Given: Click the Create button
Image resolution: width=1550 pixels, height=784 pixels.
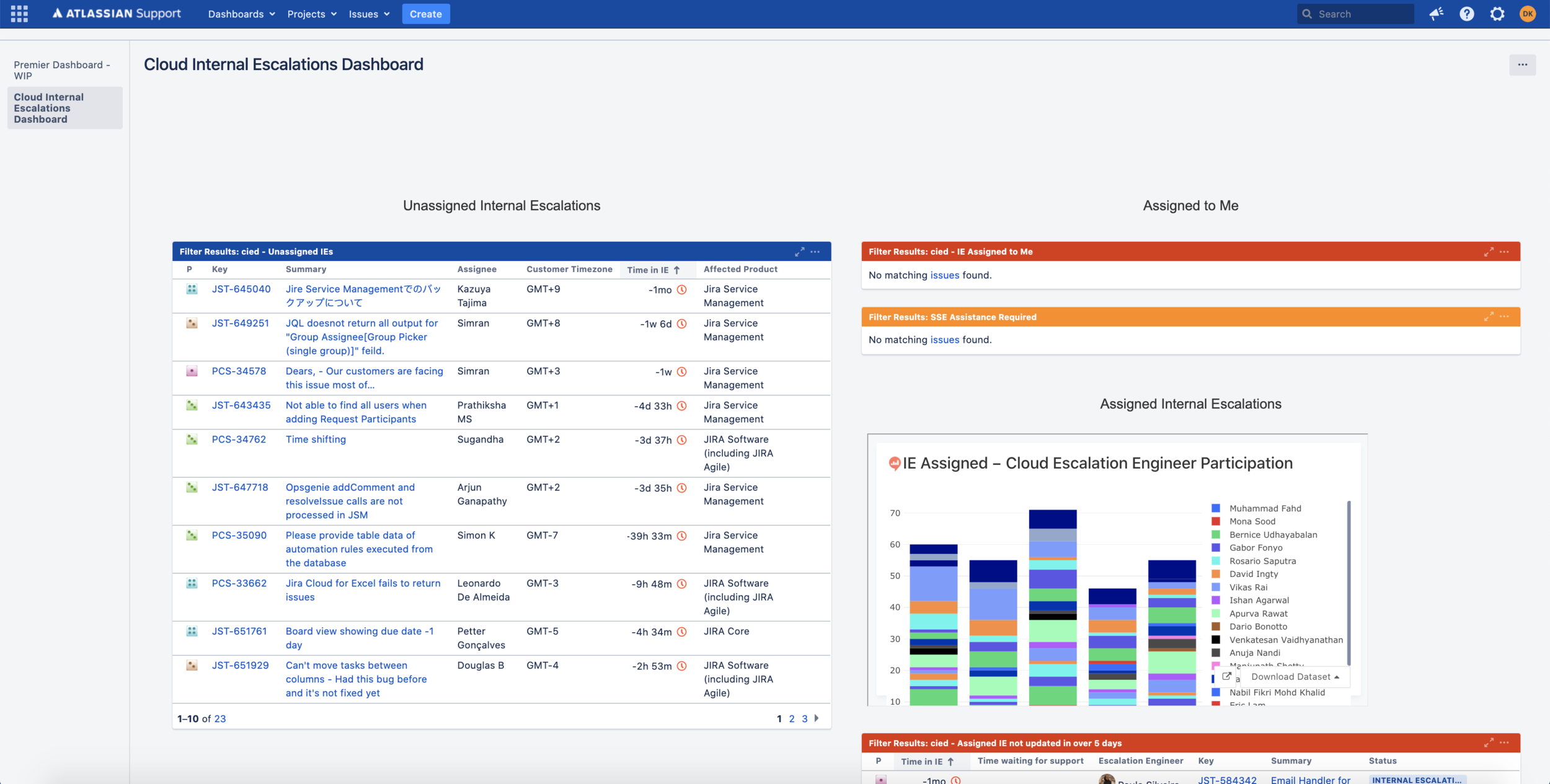Looking at the screenshot, I should pos(426,14).
